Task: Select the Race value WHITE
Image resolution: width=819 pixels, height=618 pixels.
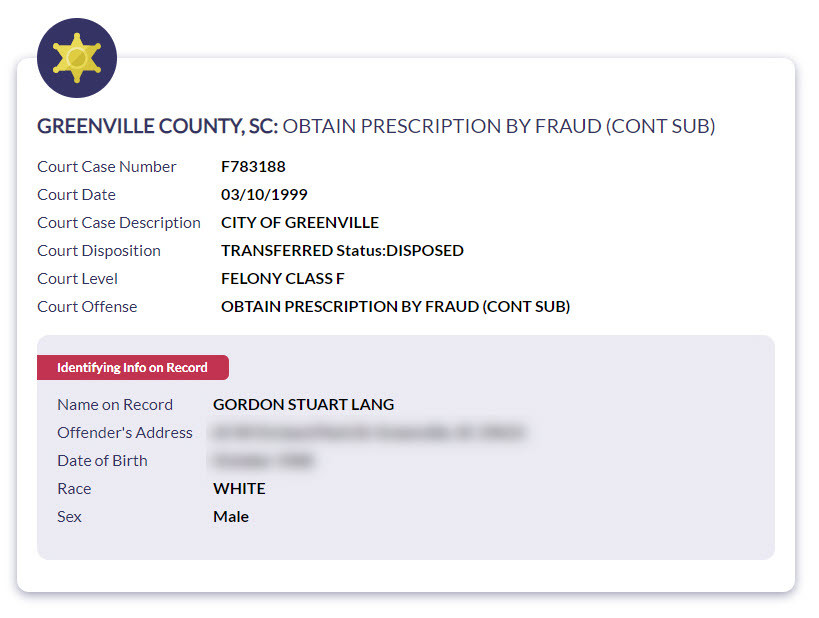Action: [239, 489]
